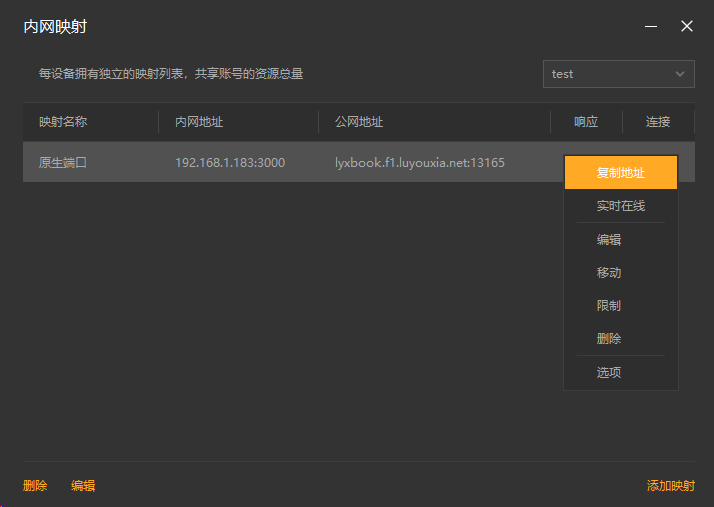
Task: Choose 实时在线 in context menu
Action: 621,206
